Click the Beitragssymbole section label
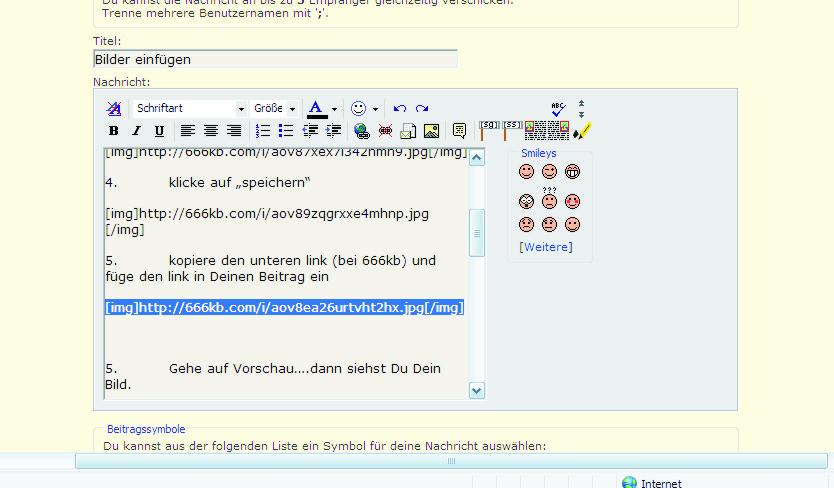This screenshot has width=834, height=488. pyautogui.click(x=146, y=429)
